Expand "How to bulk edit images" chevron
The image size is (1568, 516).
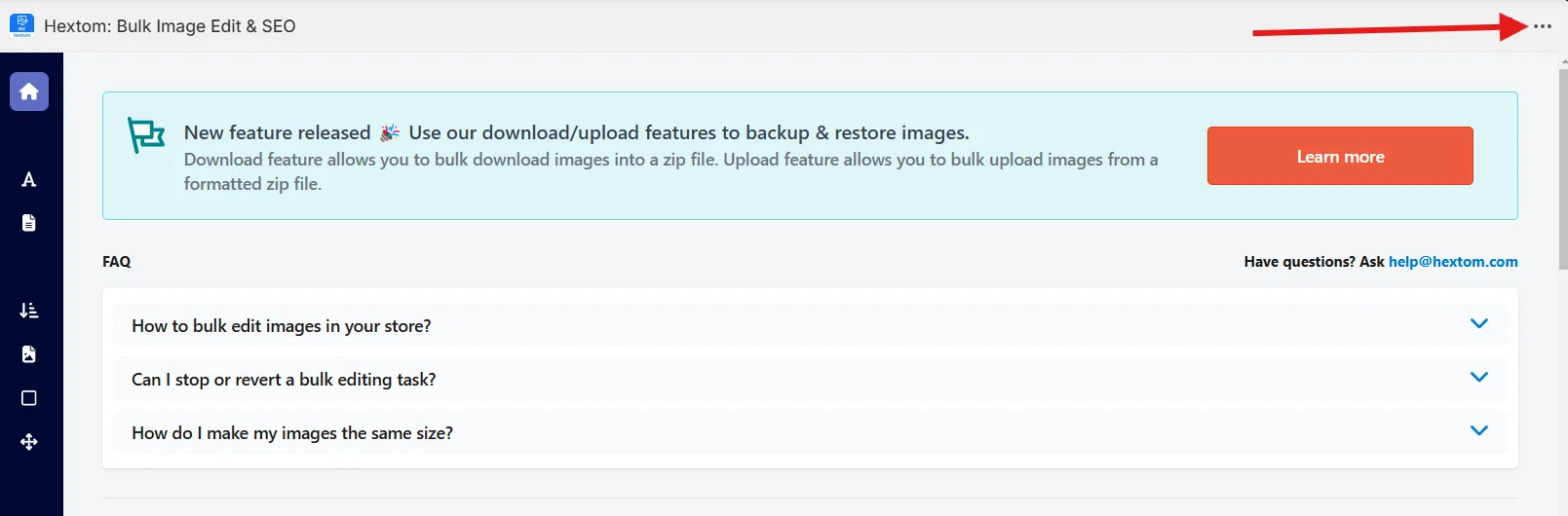pos(1479,324)
